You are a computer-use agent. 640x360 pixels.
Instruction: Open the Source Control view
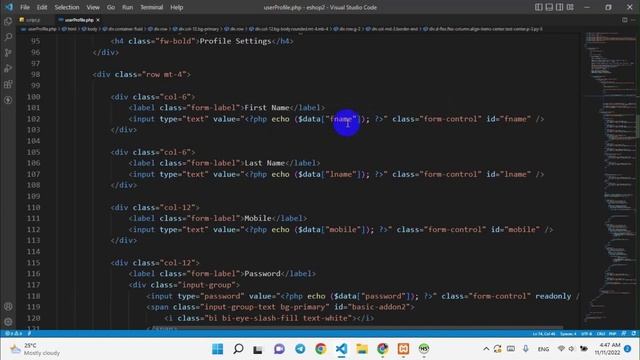pos(8,53)
